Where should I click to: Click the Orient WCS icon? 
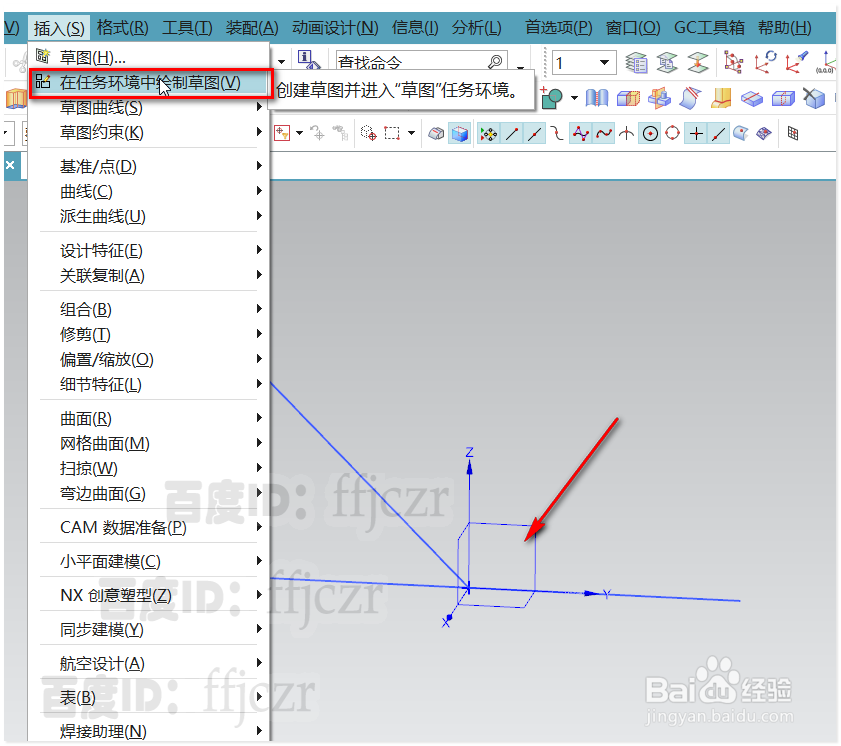[796, 62]
